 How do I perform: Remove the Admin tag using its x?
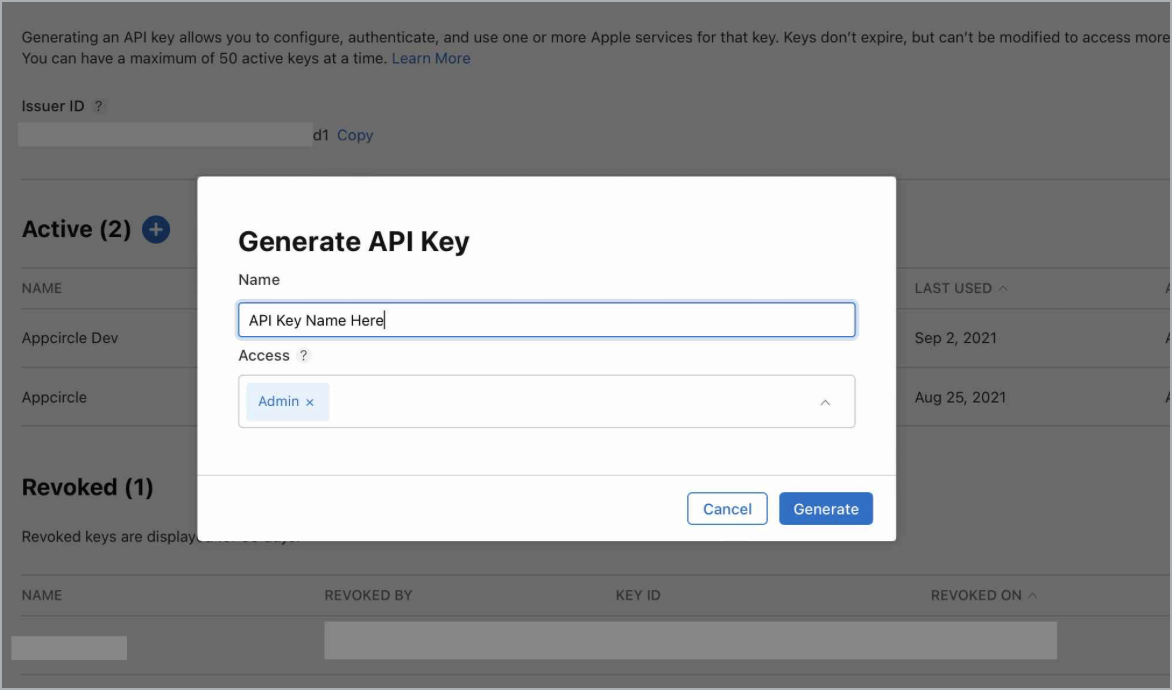[310, 402]
